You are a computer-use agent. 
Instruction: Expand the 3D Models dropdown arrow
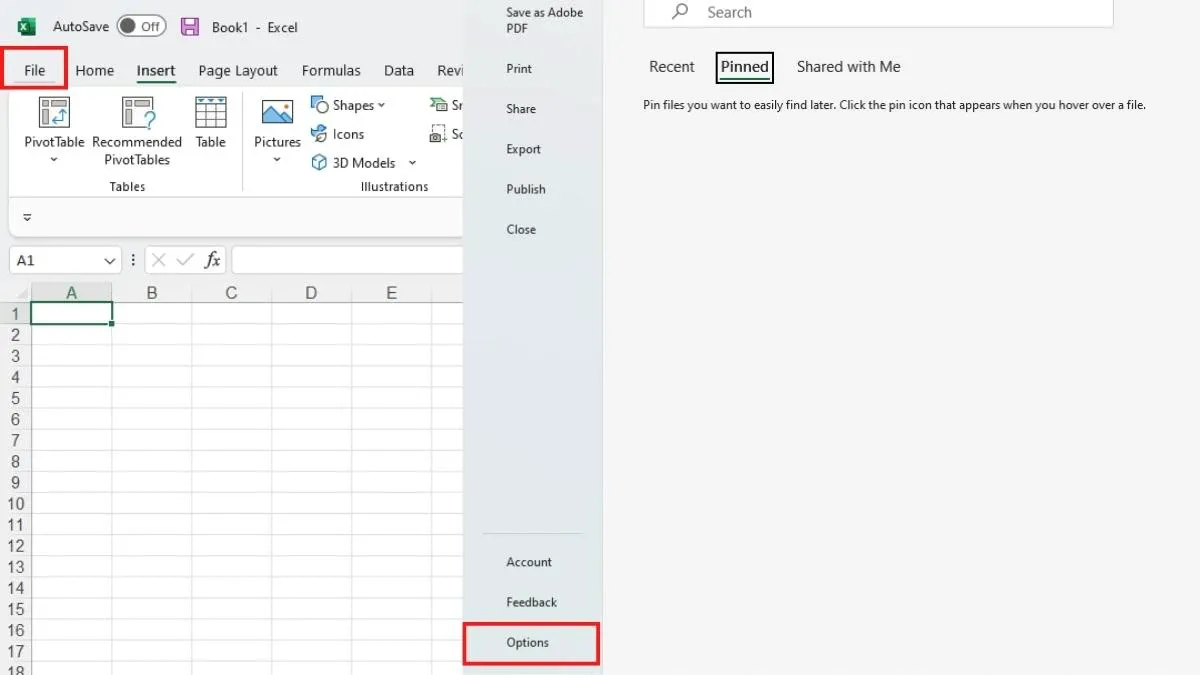point(410,162)
